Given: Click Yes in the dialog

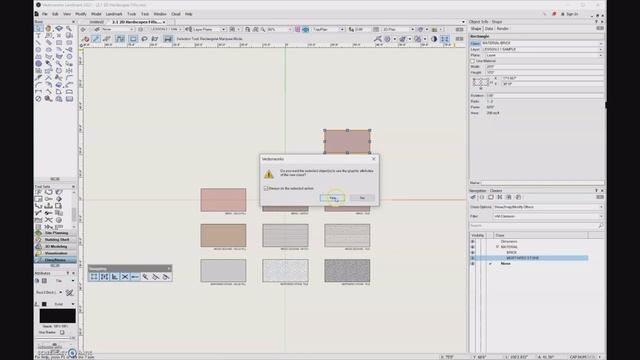Looking at the screenshot, I should point(333,198).
